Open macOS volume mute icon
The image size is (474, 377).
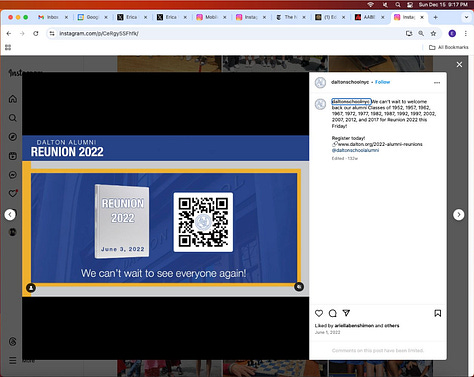tap(385, 5)
